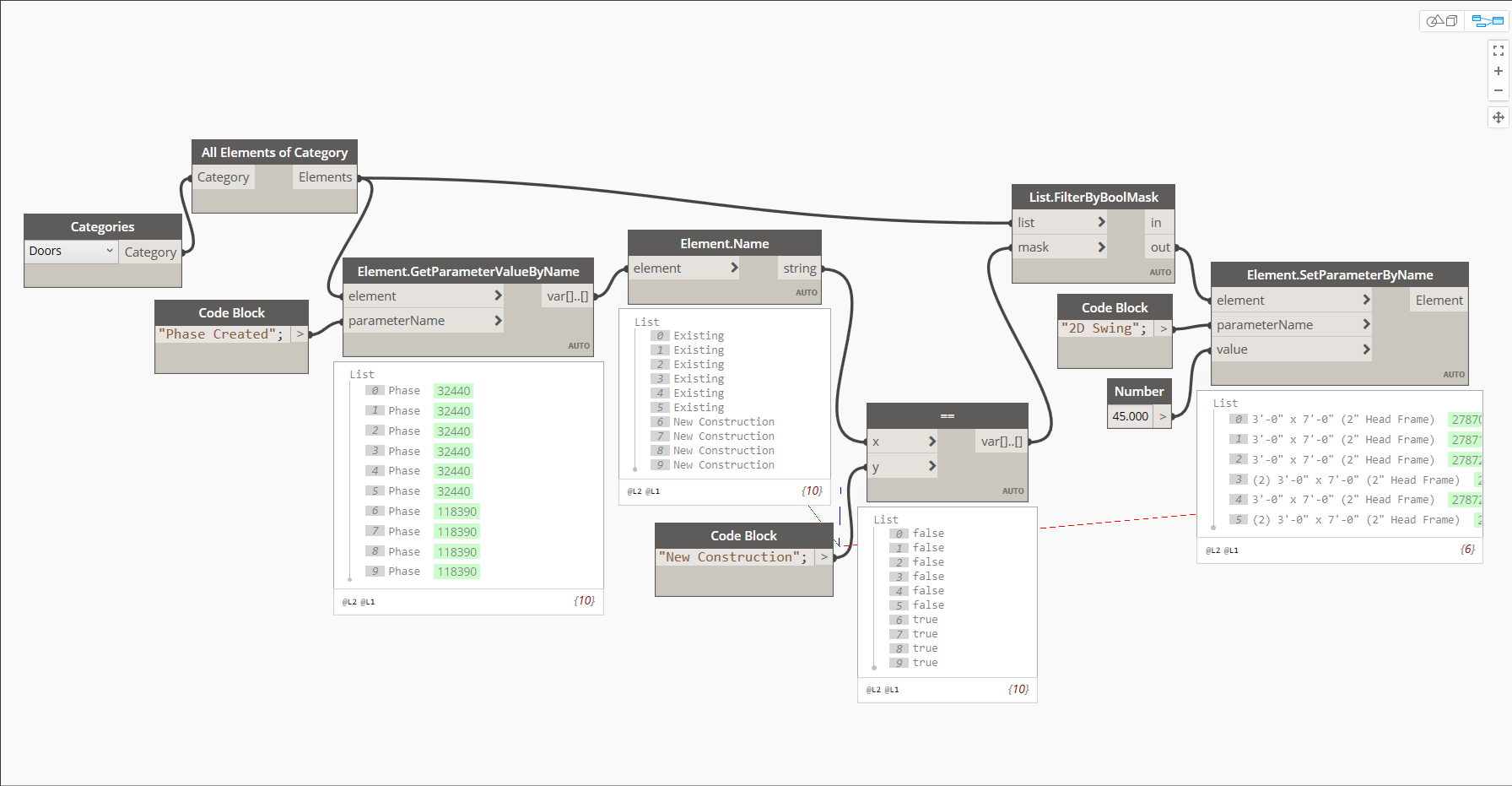This screenshot has width=1512, height=786.
Task: Open the Doors category dropdown
Action: coord(71,251)
